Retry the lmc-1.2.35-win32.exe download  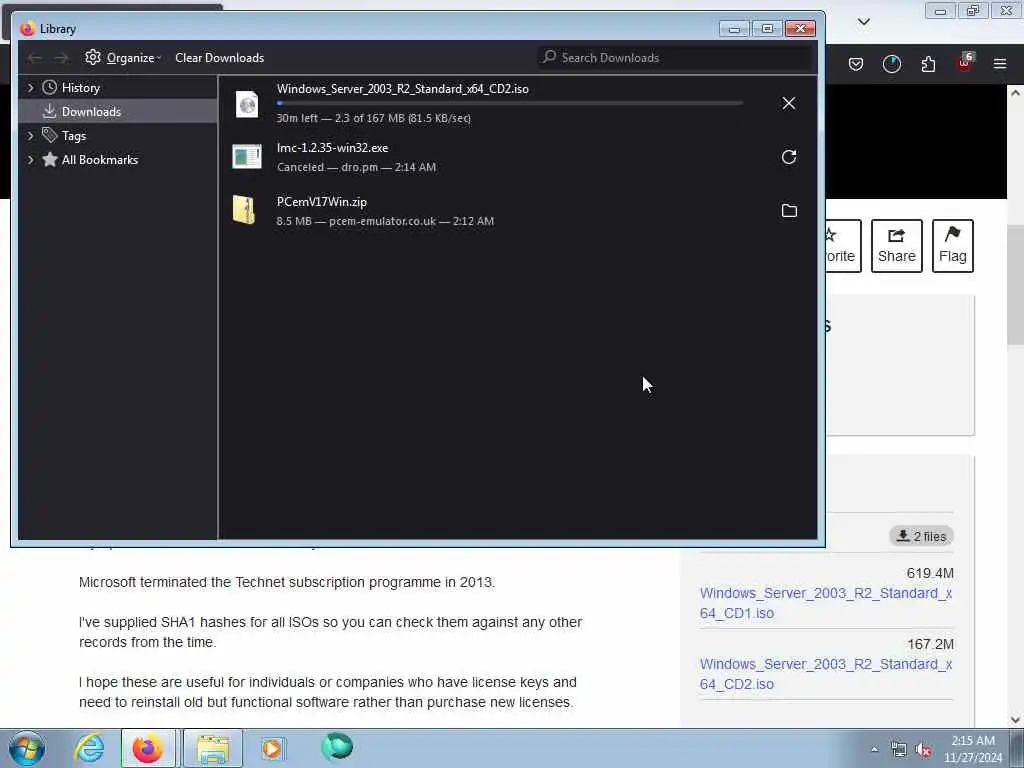click(x=789, y=157)
